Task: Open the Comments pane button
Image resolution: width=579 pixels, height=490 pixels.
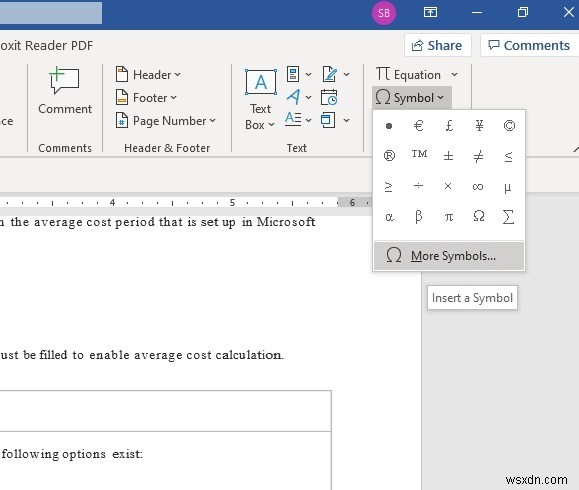Action: pos(530,45)
